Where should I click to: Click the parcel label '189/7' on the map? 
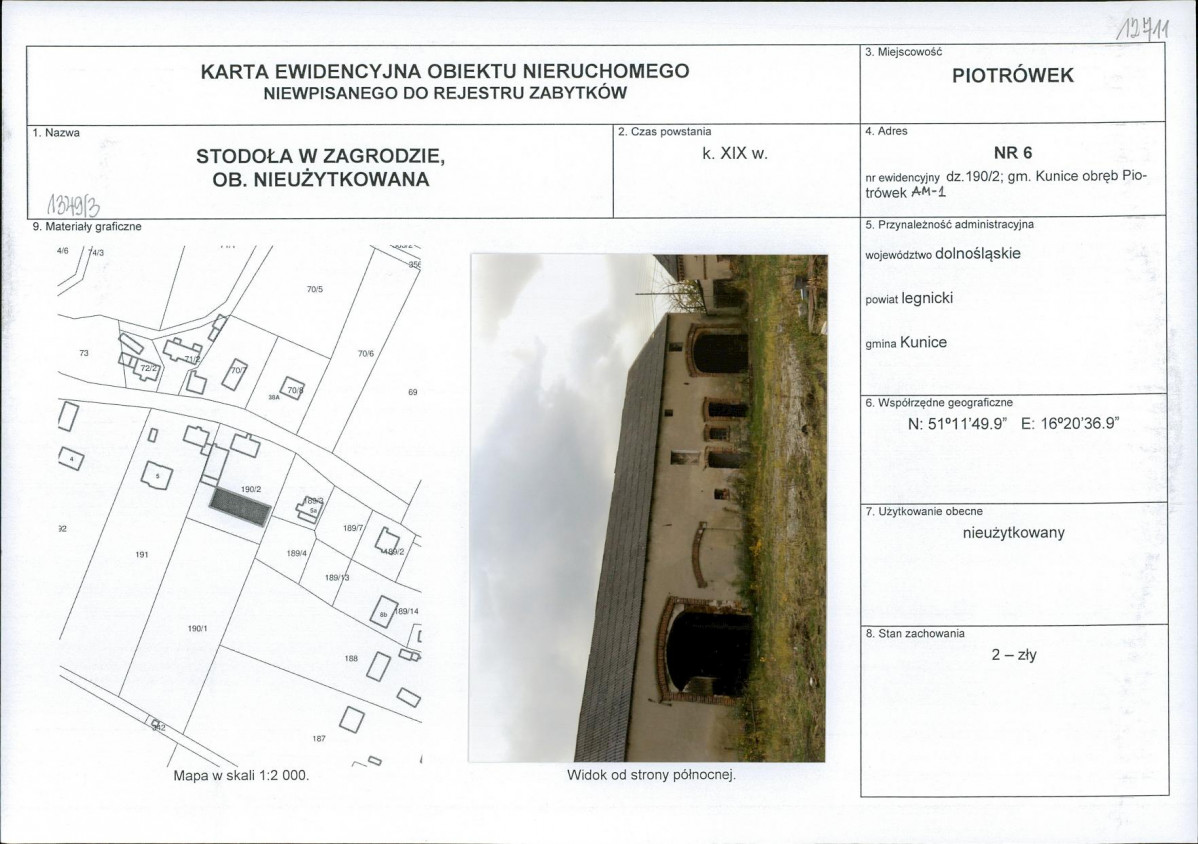(353, 528)
